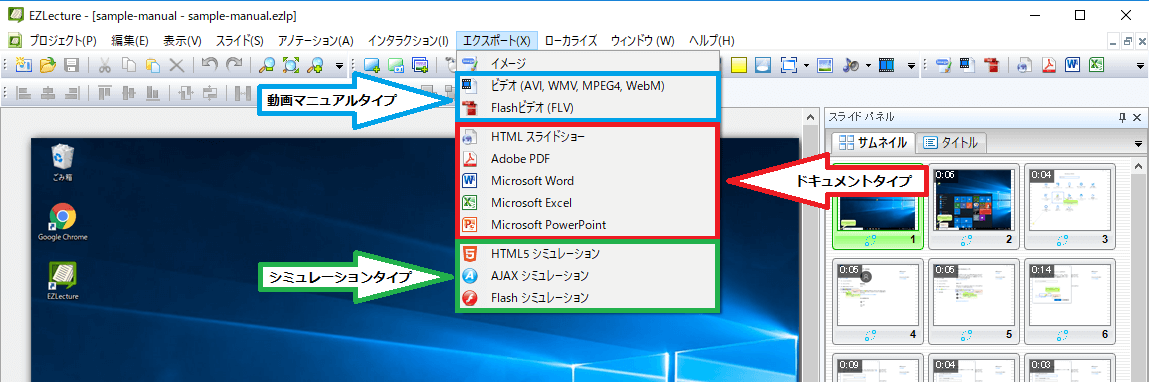Export to Word toolbar icon

(x=1073, y=65)
